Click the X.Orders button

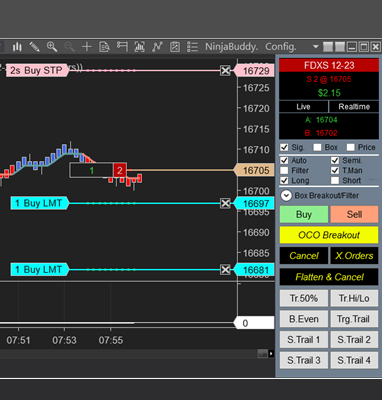(x=354, y=256)
